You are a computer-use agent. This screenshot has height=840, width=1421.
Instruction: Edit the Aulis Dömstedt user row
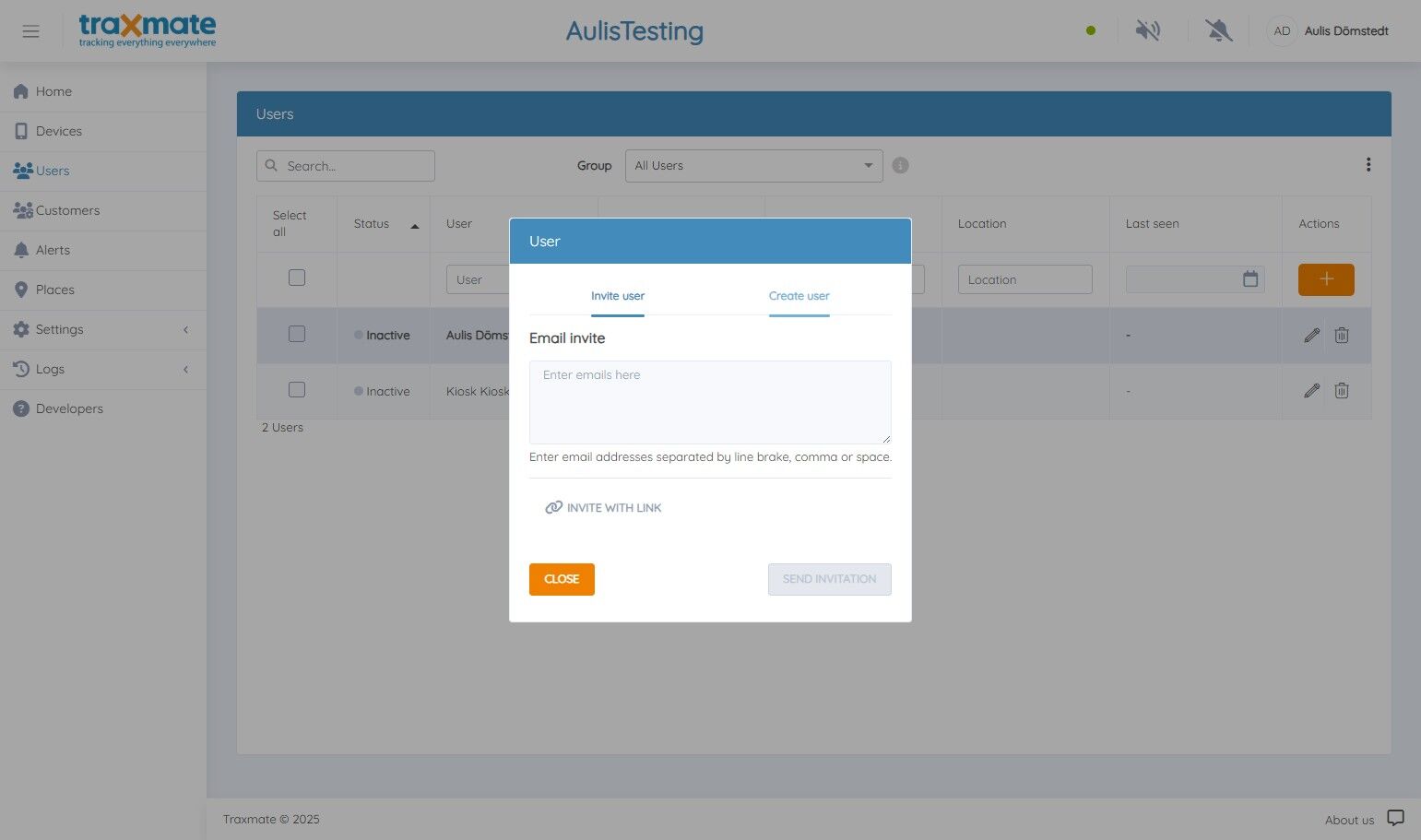[x=1311, y=336]
